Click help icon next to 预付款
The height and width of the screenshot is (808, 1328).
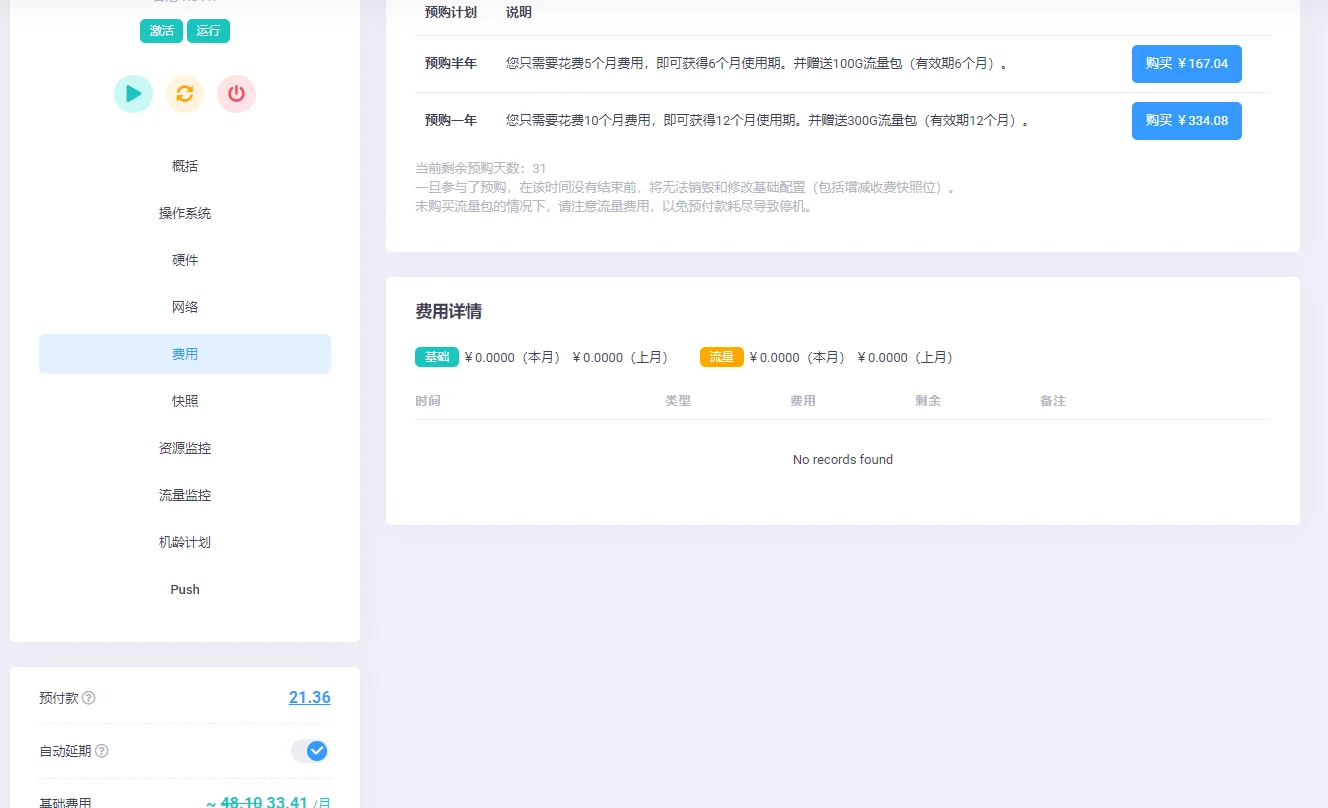pyautogui.click(x=89, y=698)
